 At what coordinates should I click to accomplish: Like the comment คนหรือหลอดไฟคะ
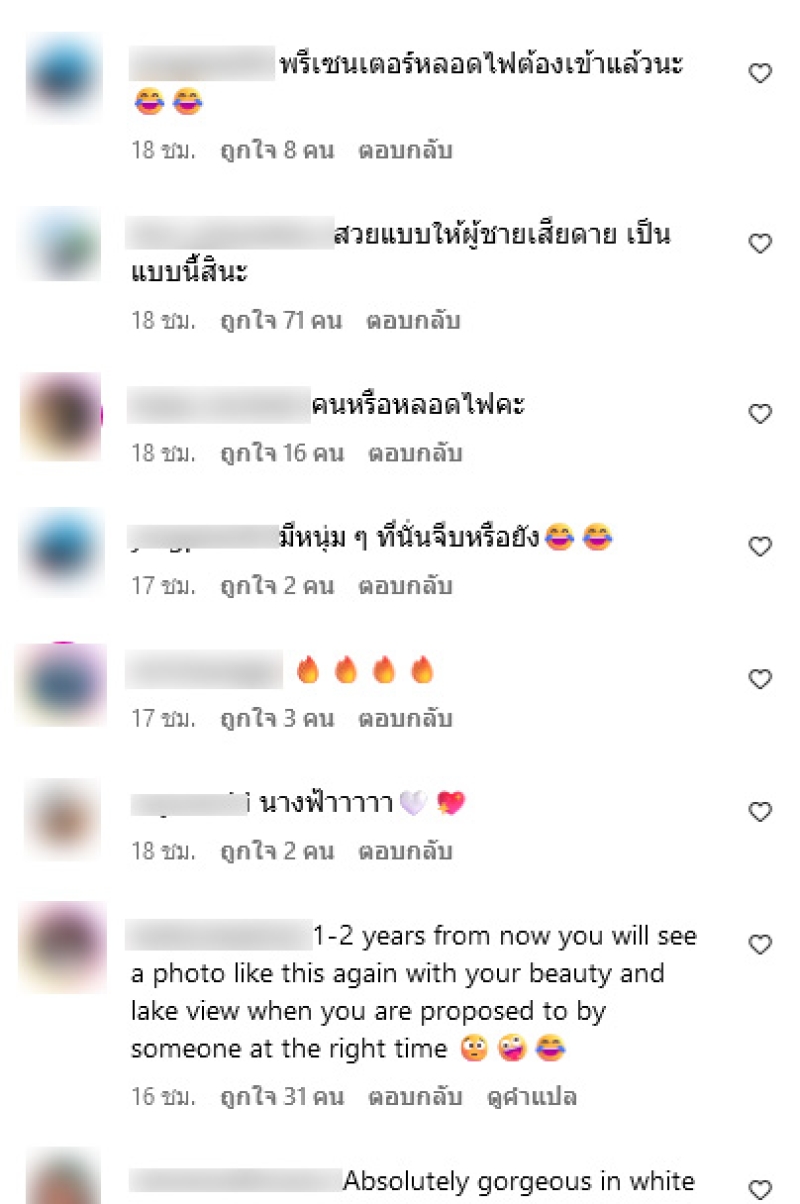tap(761, 414)
